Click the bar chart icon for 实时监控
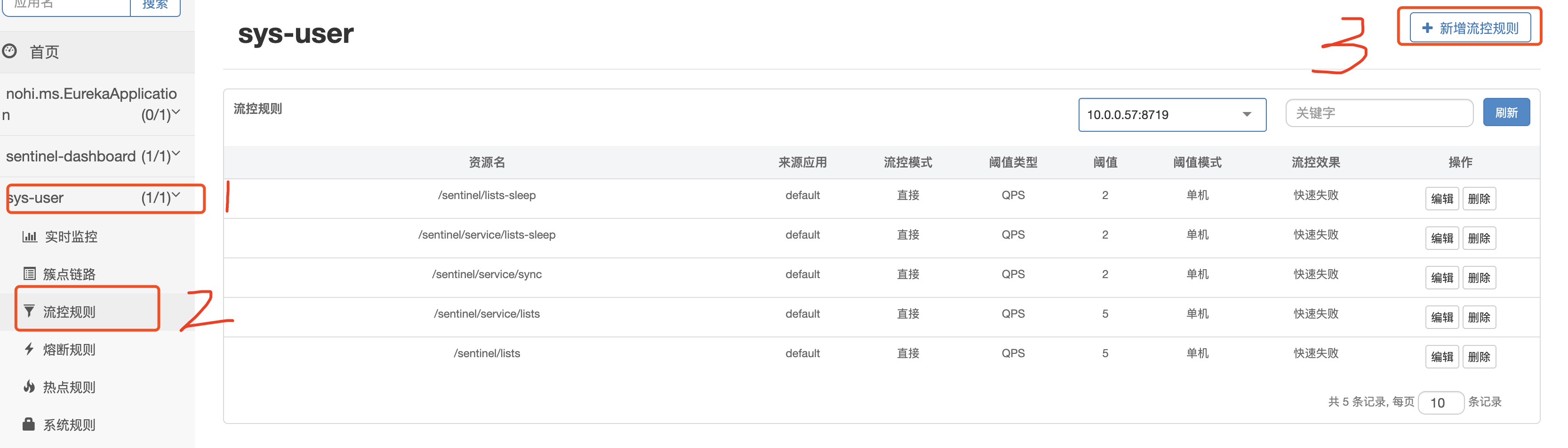1568x448 pixels. (29, 236)
